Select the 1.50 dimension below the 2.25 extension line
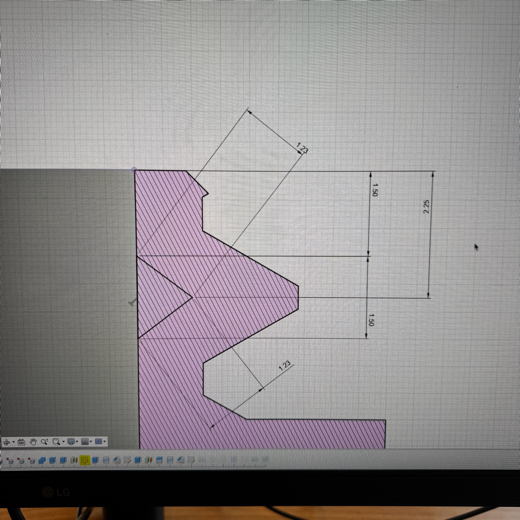 click(x=371, y=320)
